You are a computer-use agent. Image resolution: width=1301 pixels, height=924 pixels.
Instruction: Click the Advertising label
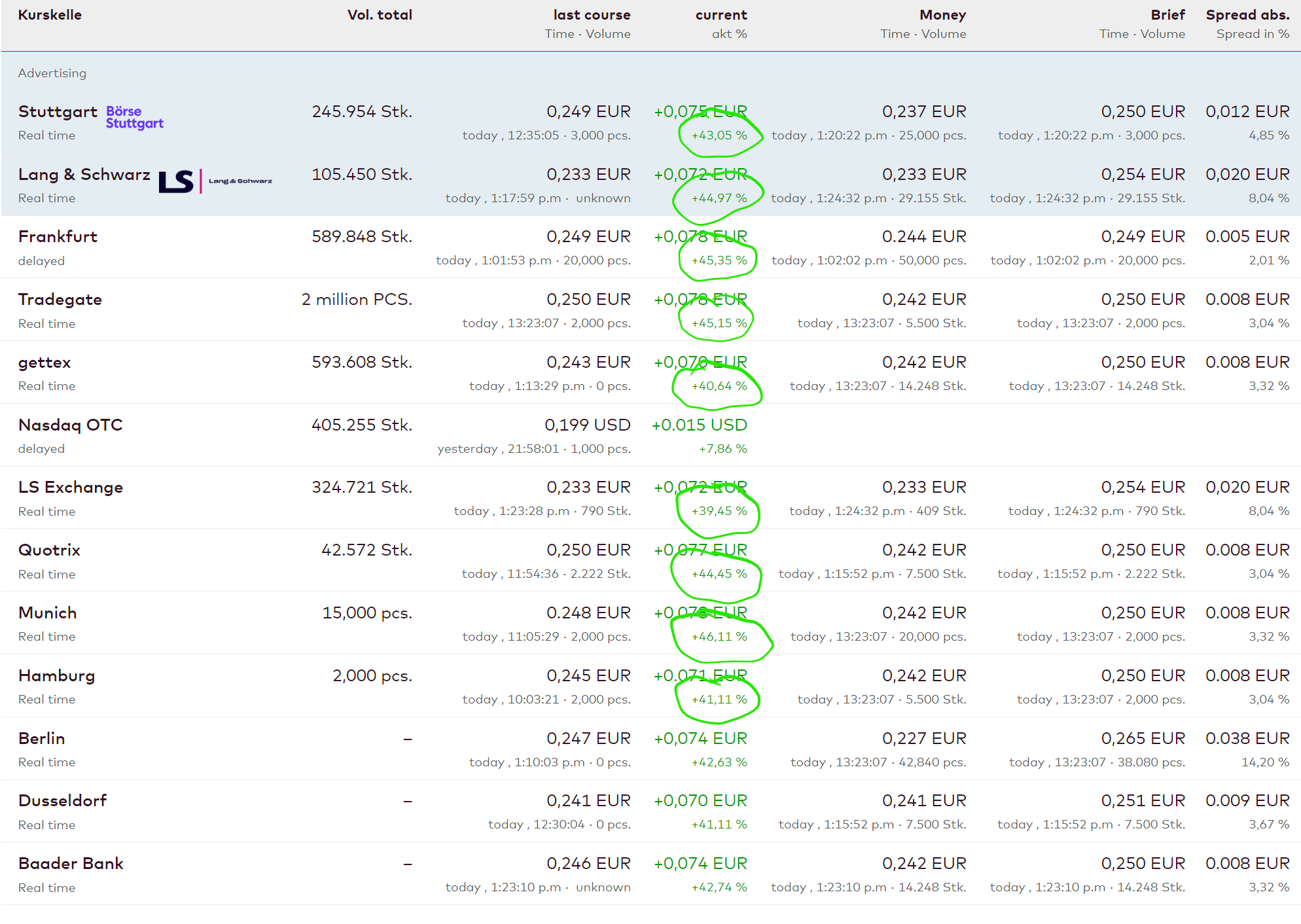tap(52, 73)
